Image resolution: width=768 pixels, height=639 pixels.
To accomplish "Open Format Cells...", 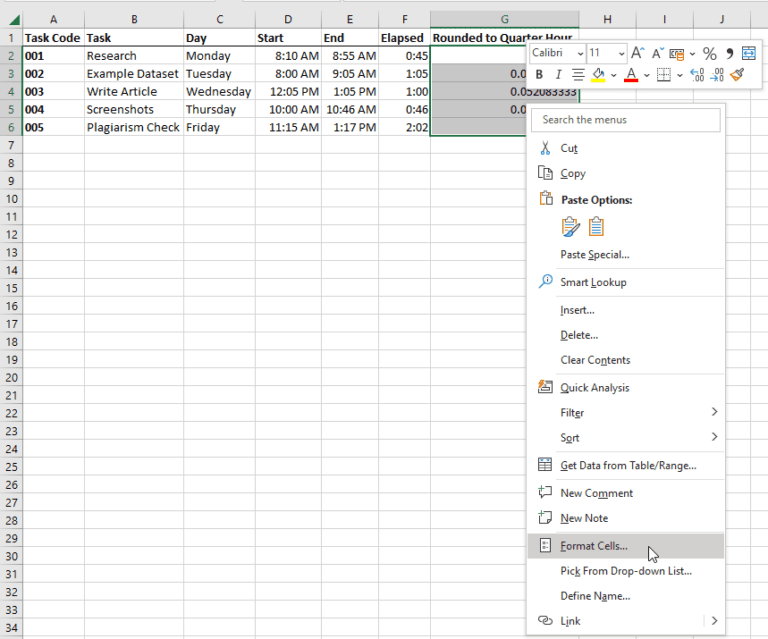I will click(625, 546).
